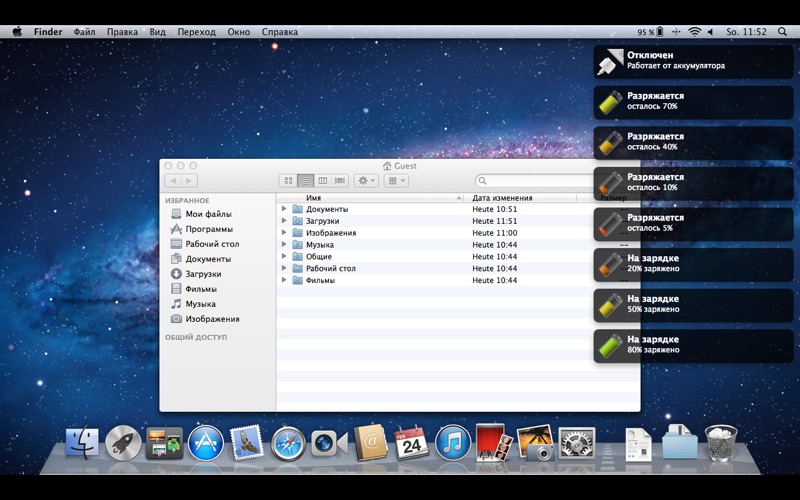The height and width of the screenshot is (500, 800).
Task: Select date Heute 11:00 cell
Action: pyautogui.click(x=494, y=233)
